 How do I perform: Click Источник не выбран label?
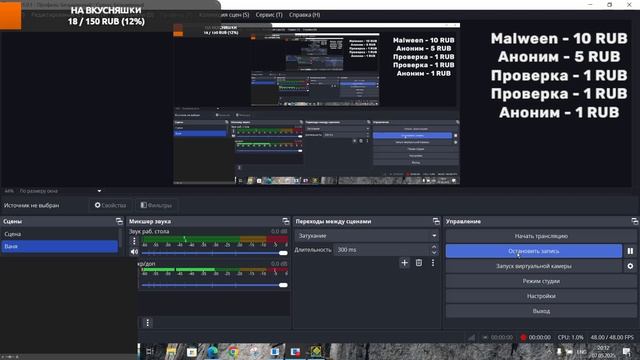(31, 205)
